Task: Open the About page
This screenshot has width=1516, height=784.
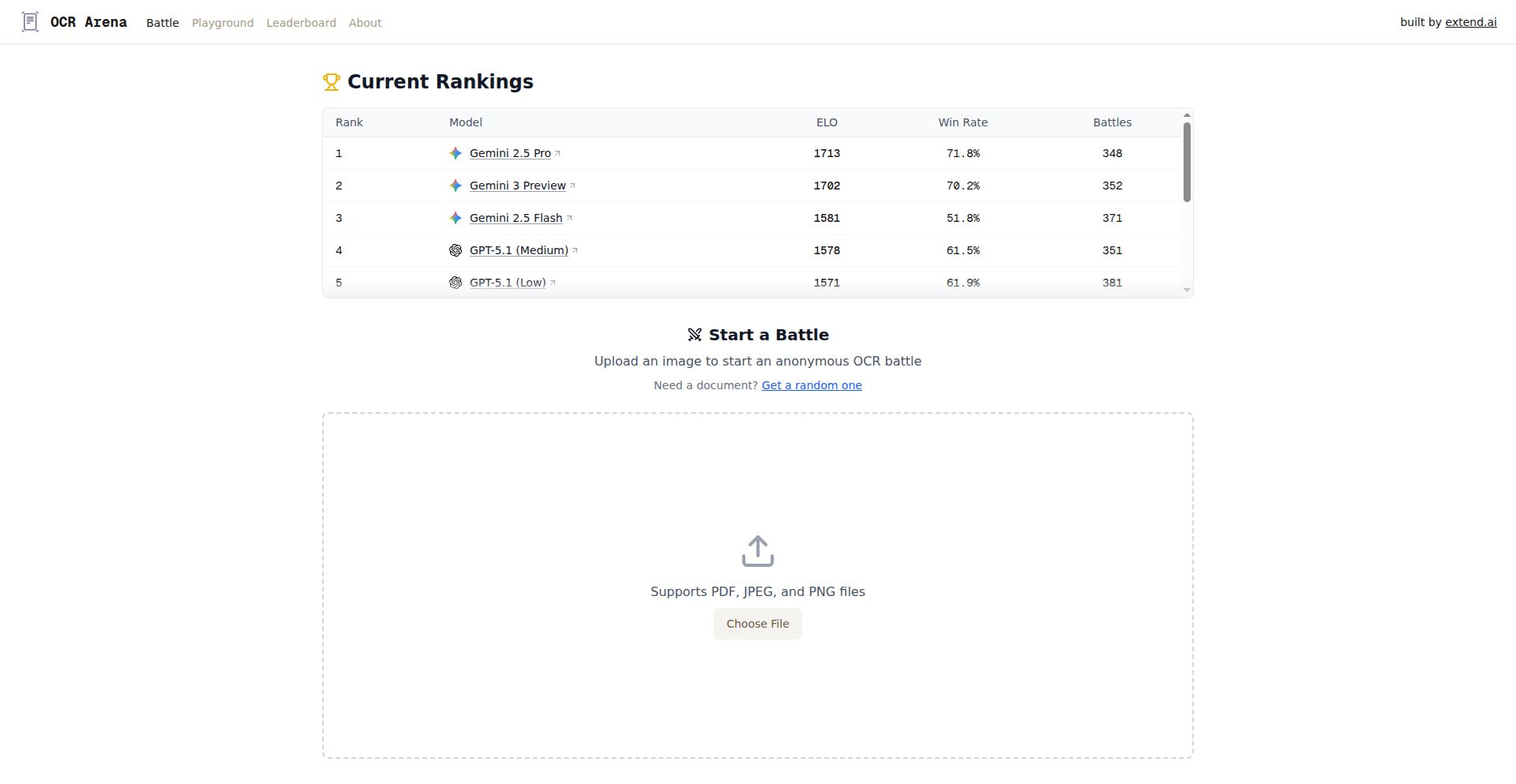Action: click(365, 23)
